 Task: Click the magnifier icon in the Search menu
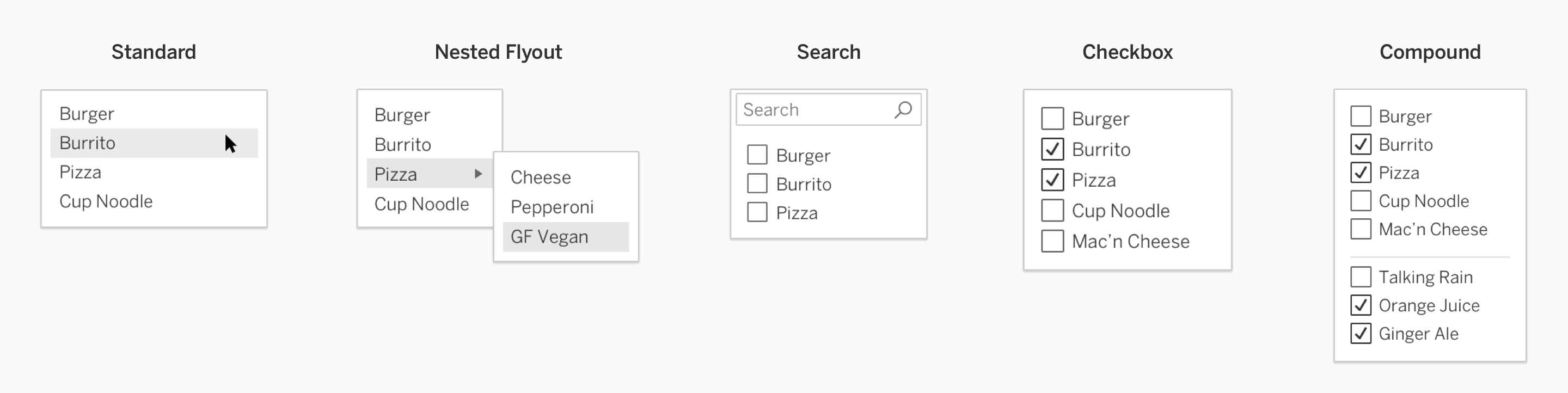(x=903, y=109)
